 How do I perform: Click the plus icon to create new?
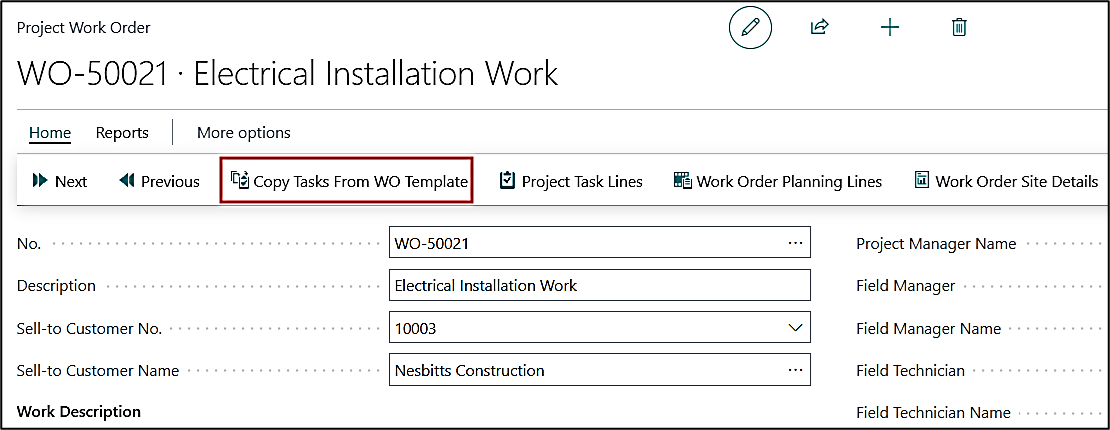[x=889, y=28]
